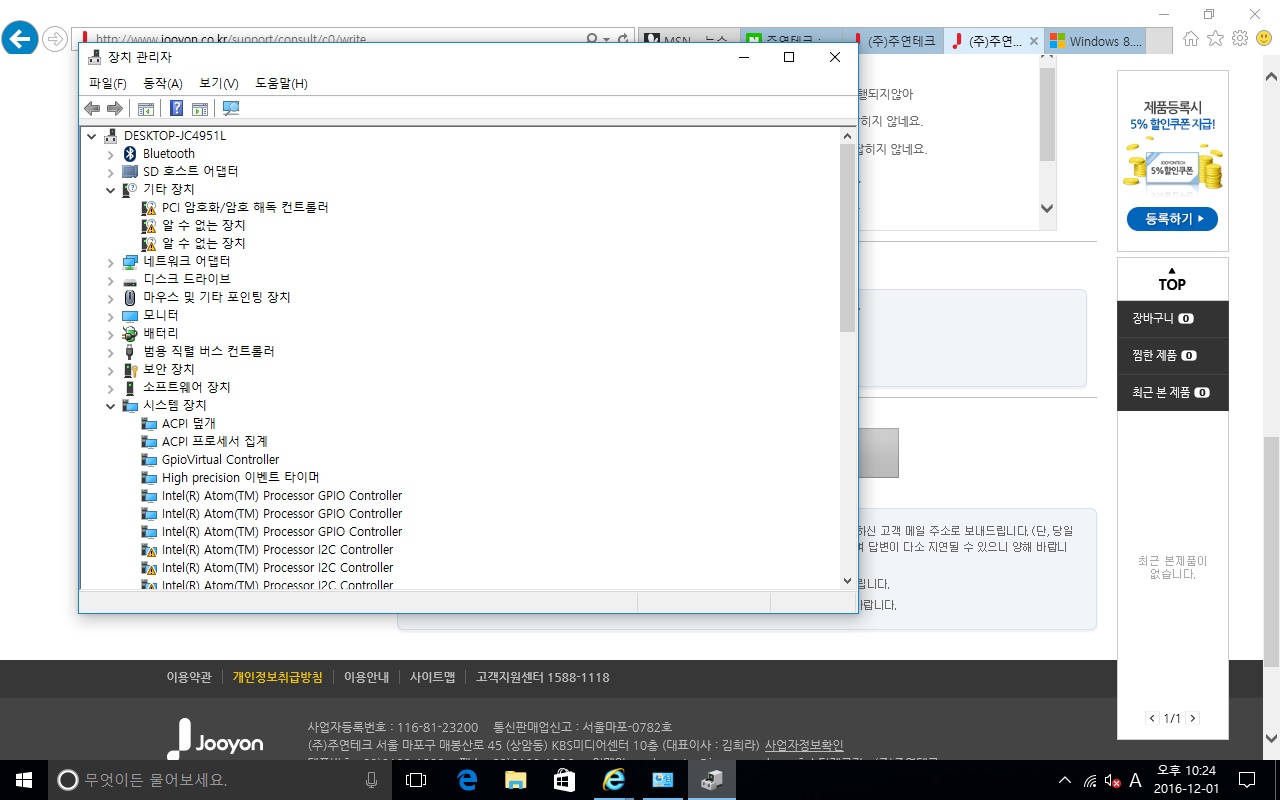Refresh the page from the address bar
Viewport: 1280px width, 800px height.
coord(625,39)
